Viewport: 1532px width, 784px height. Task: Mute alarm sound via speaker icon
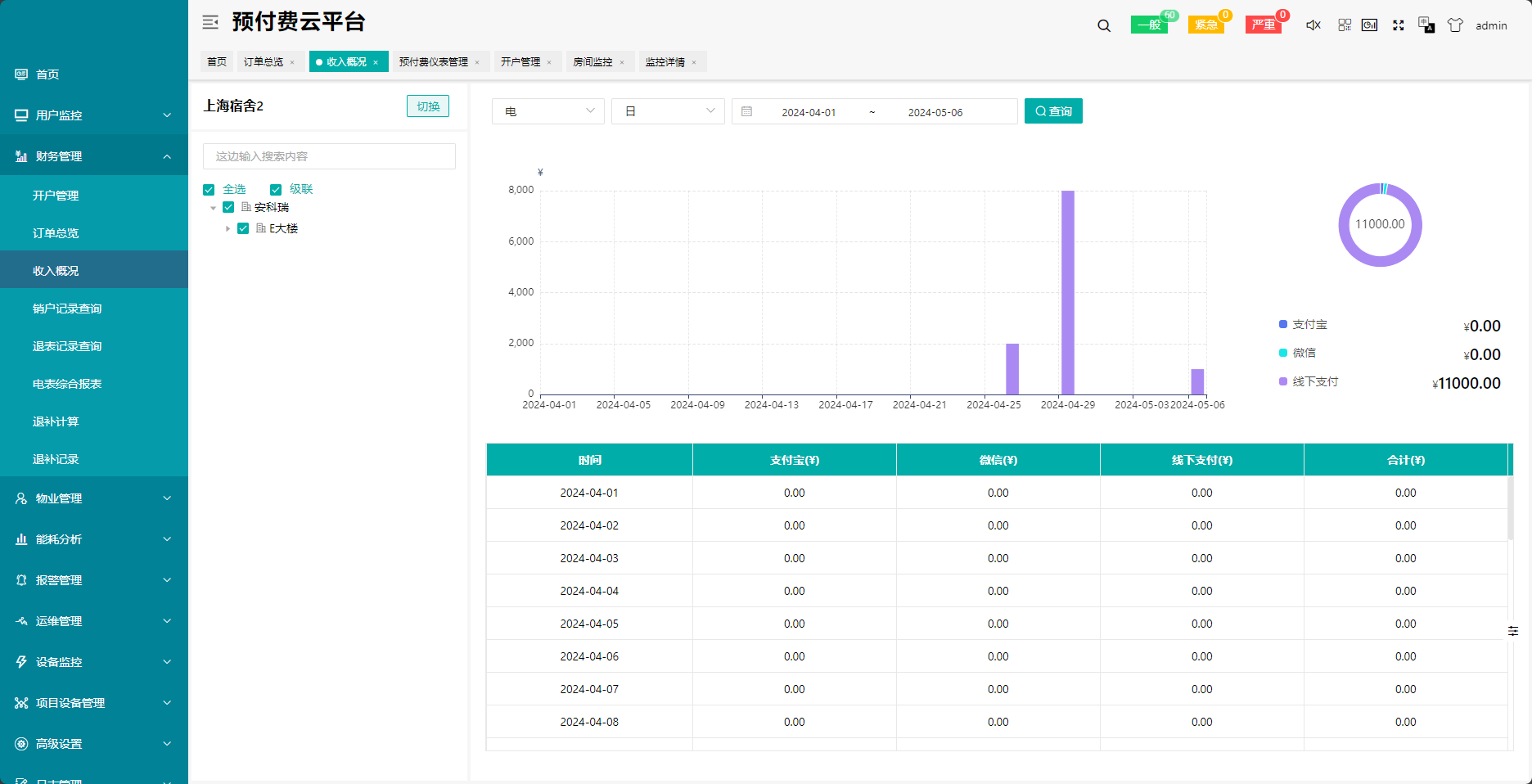click(x=1313, y=25)
